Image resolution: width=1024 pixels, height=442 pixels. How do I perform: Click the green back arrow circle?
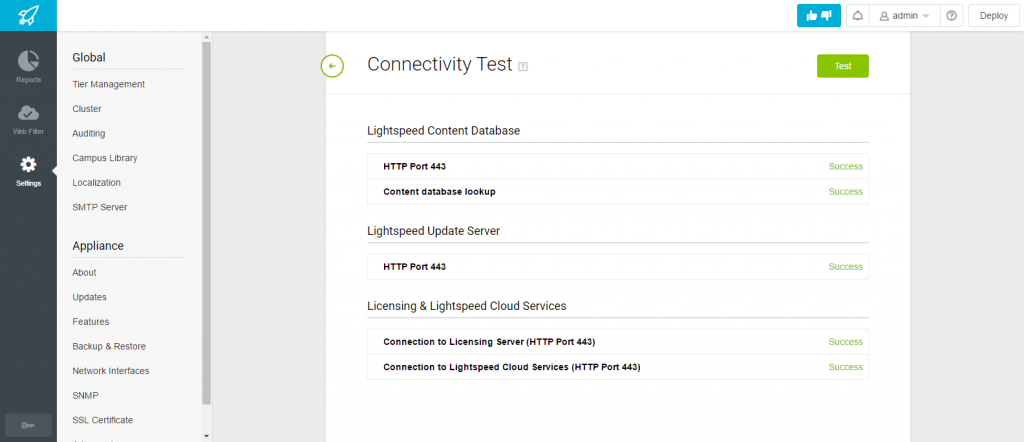pyautogui.click(x=332, y=66)
